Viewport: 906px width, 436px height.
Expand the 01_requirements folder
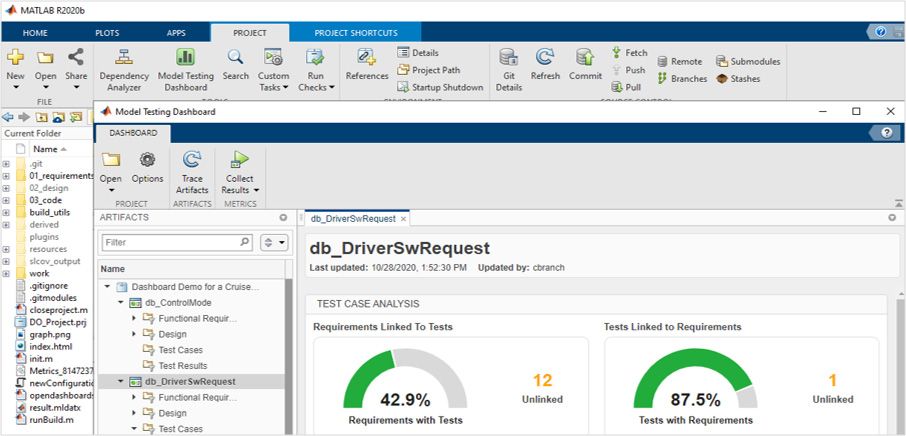[6, 176]
